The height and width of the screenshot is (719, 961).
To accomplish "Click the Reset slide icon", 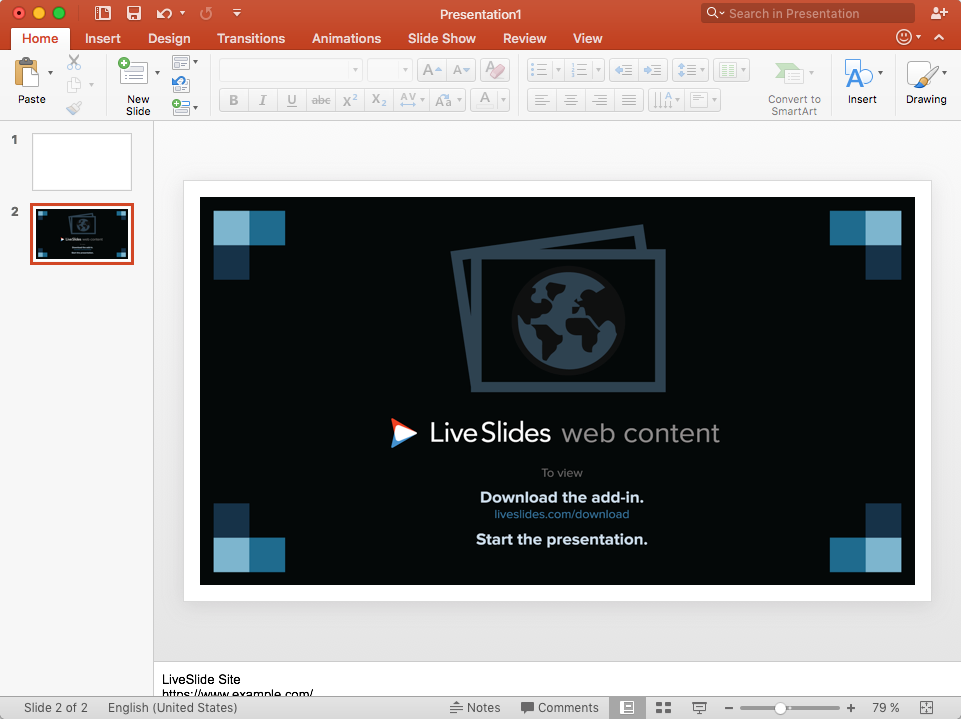I will tap(181, 85).
